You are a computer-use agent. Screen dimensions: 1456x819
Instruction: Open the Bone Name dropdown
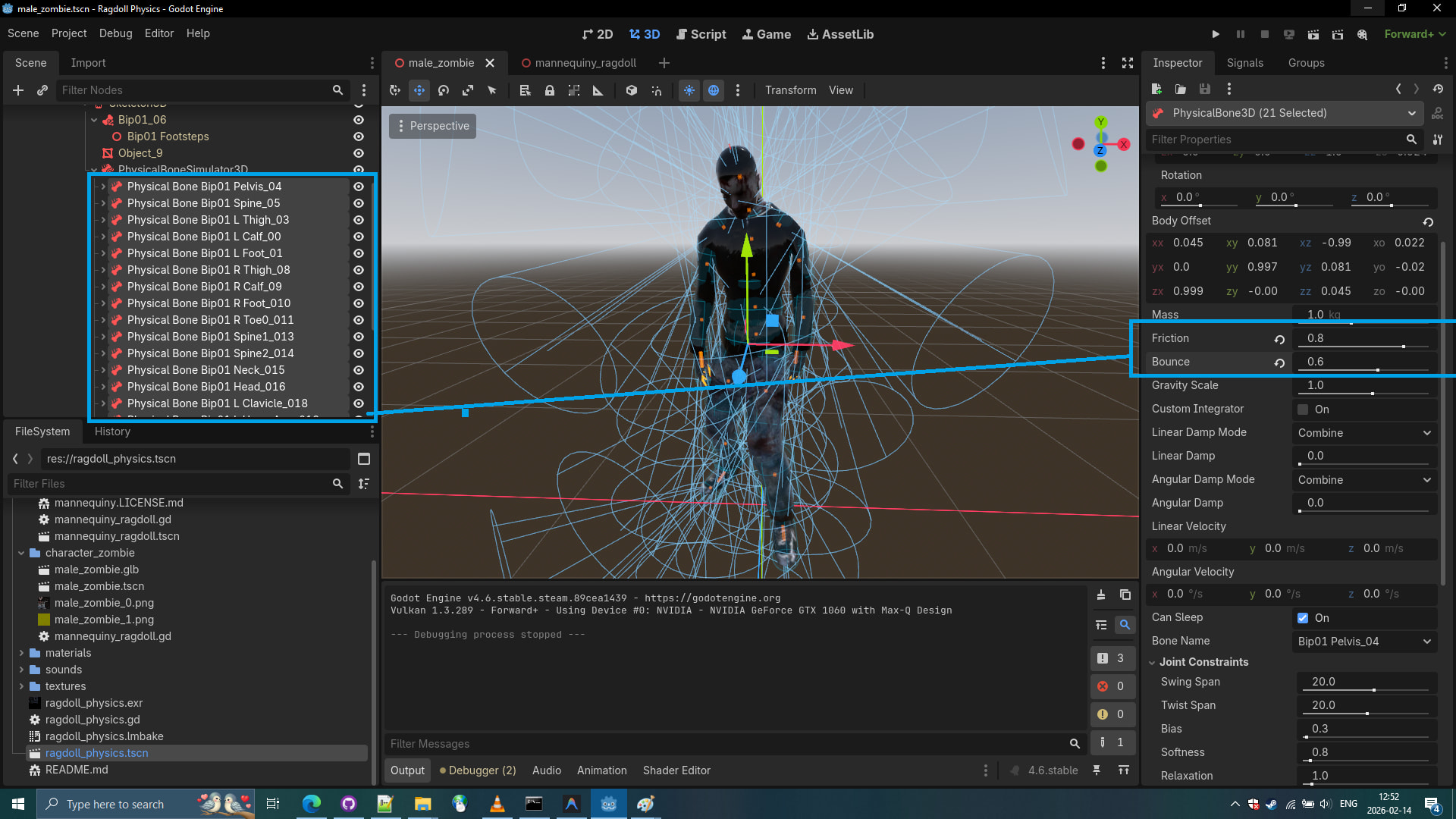[x=1364, y=642]
